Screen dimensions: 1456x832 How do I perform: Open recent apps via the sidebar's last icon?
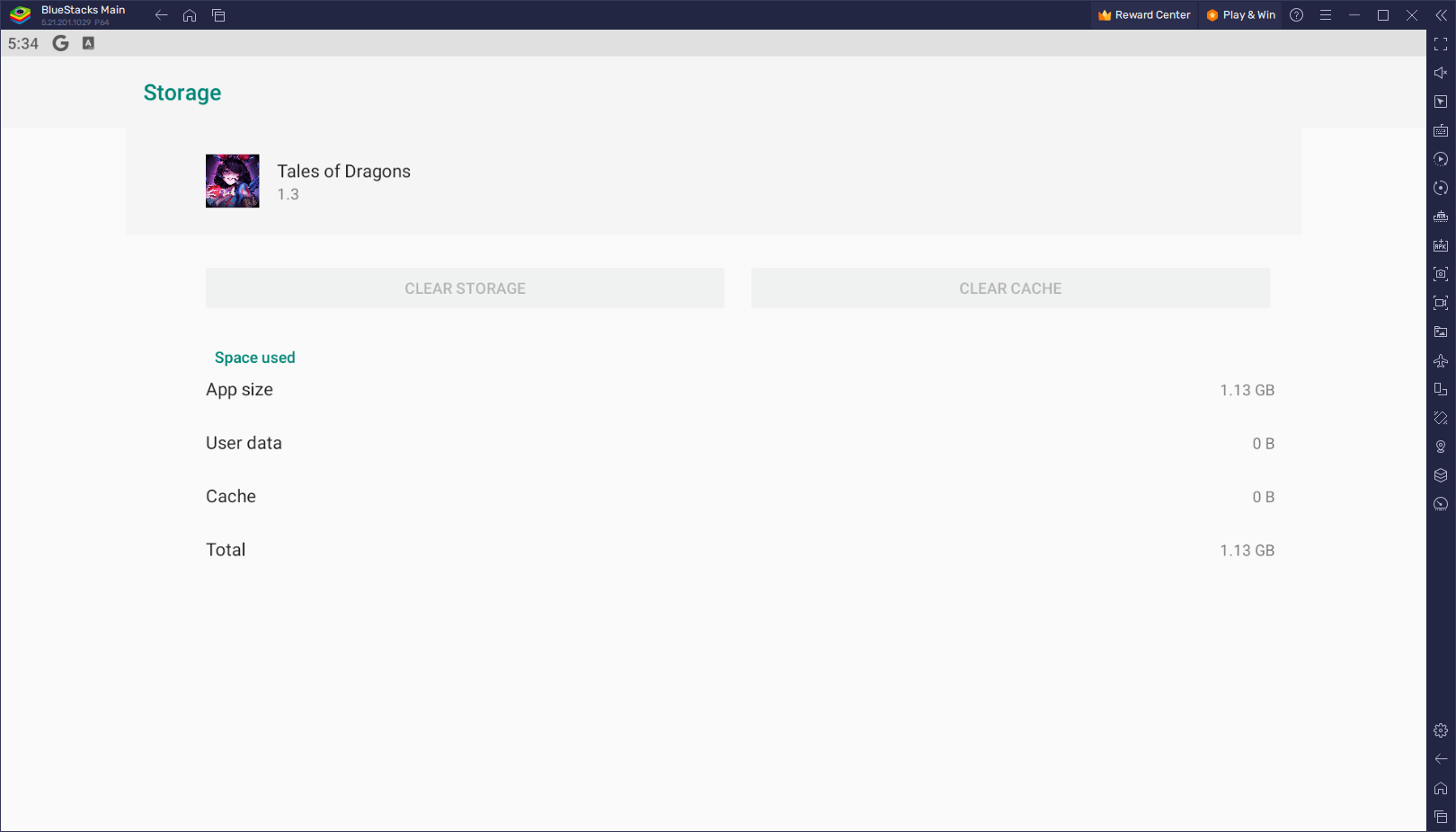coord(1441,817)
